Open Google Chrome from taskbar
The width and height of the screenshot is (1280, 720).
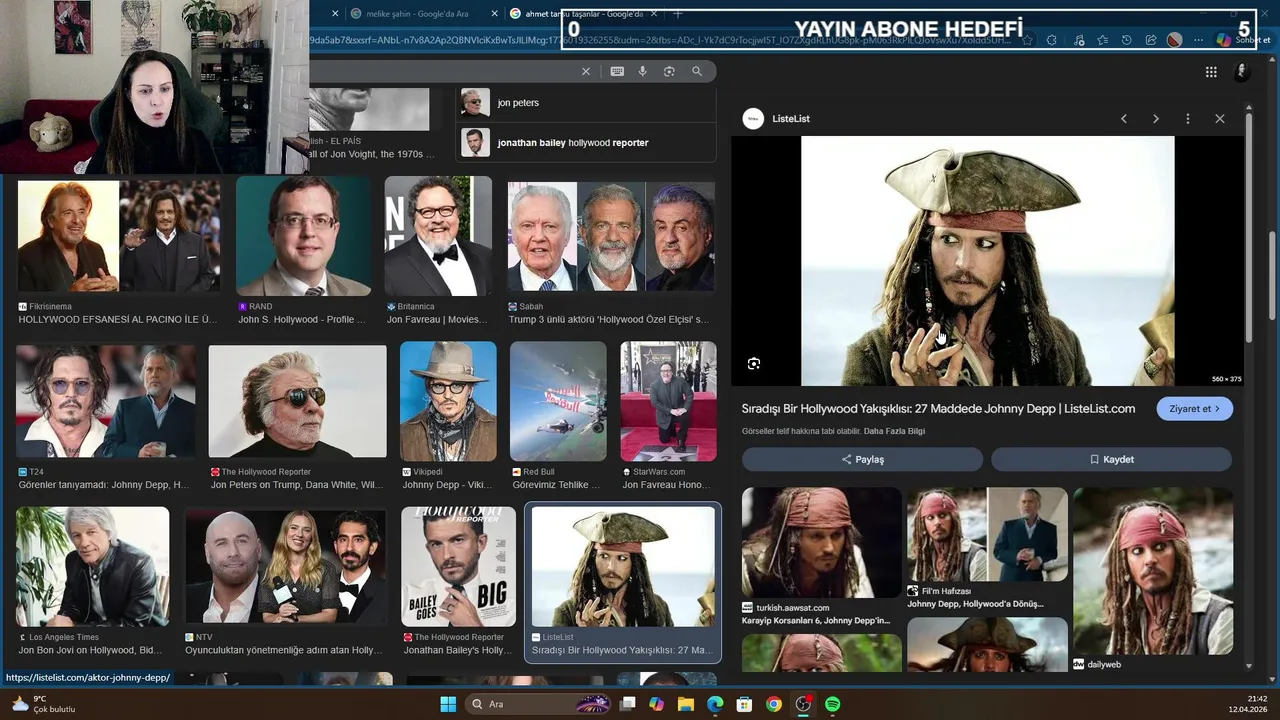click(x=774, y=704)
